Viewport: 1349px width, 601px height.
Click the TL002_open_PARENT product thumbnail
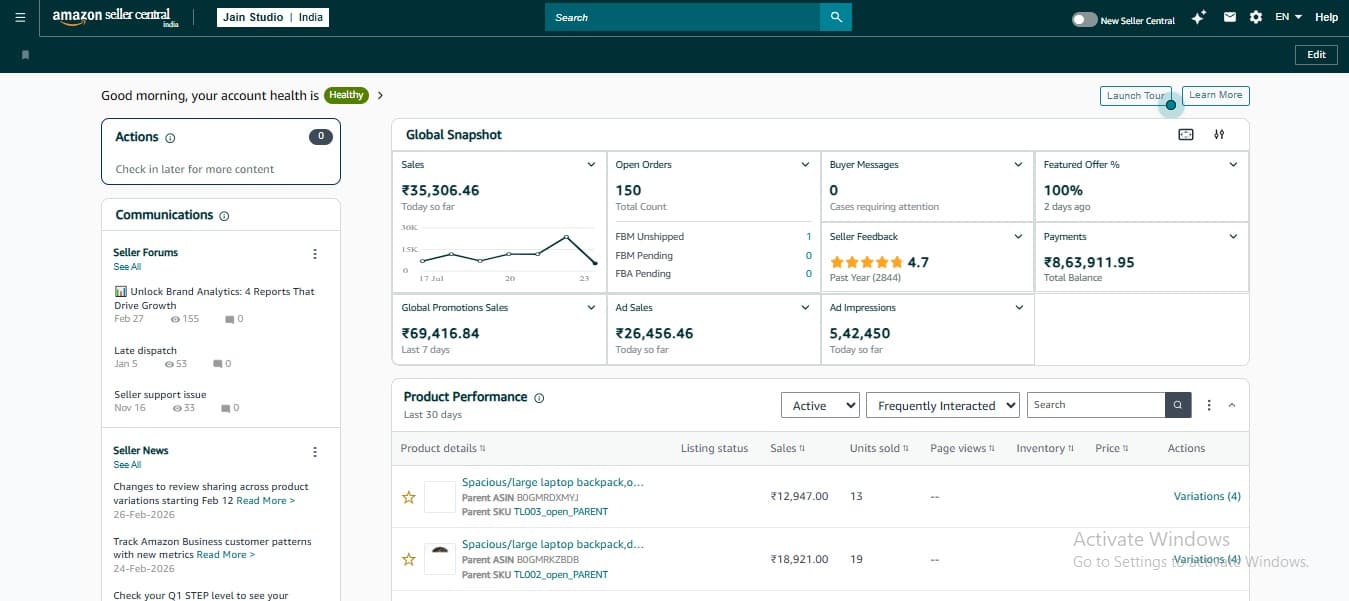click(x=439, y=560)
